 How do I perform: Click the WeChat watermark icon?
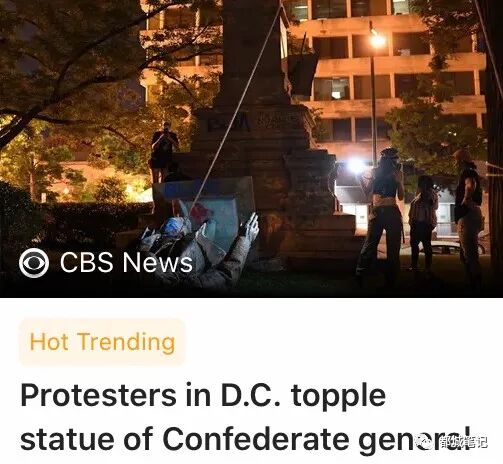click(425, 442)
